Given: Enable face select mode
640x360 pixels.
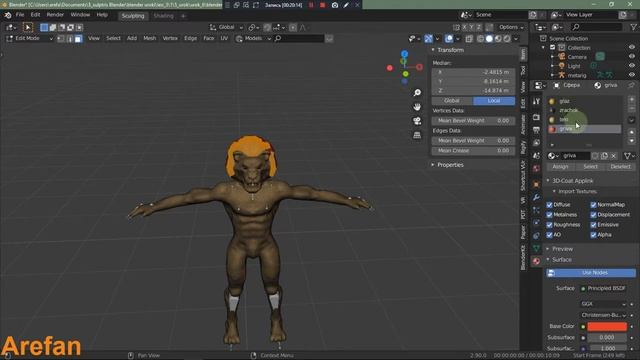Looking at the screenshot, I should pos(78,38).
